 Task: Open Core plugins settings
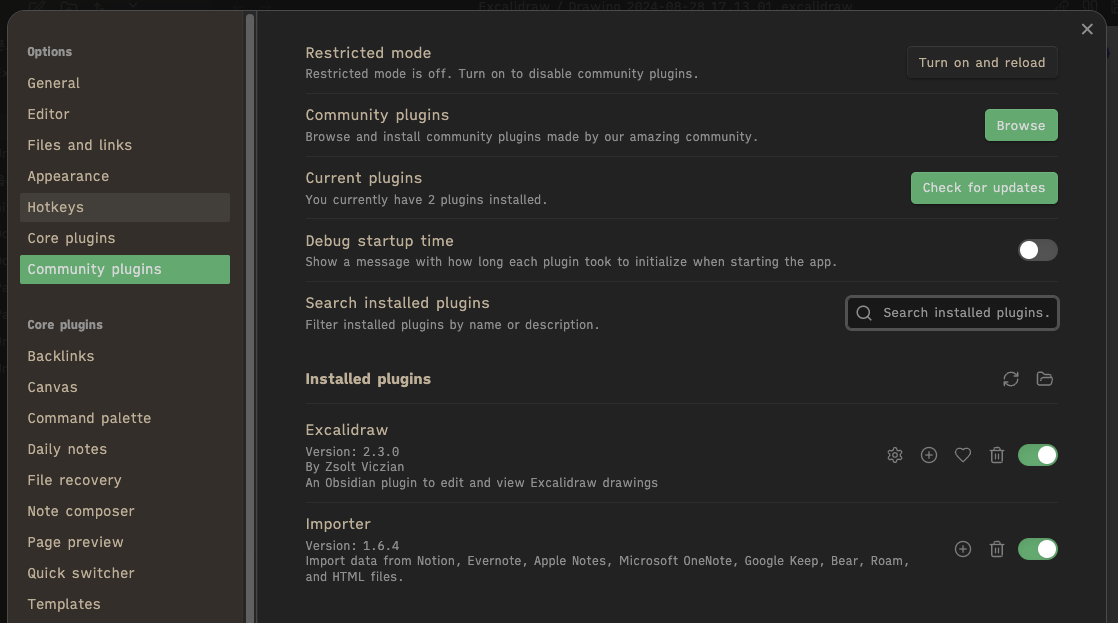point(125,238)
